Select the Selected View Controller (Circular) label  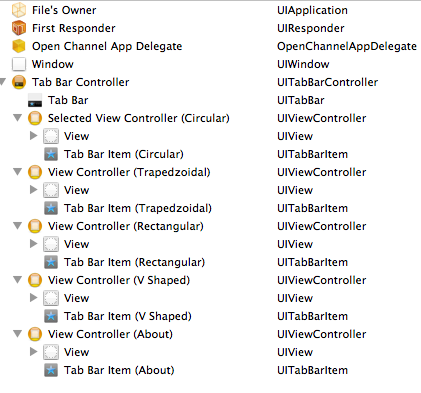139,118
